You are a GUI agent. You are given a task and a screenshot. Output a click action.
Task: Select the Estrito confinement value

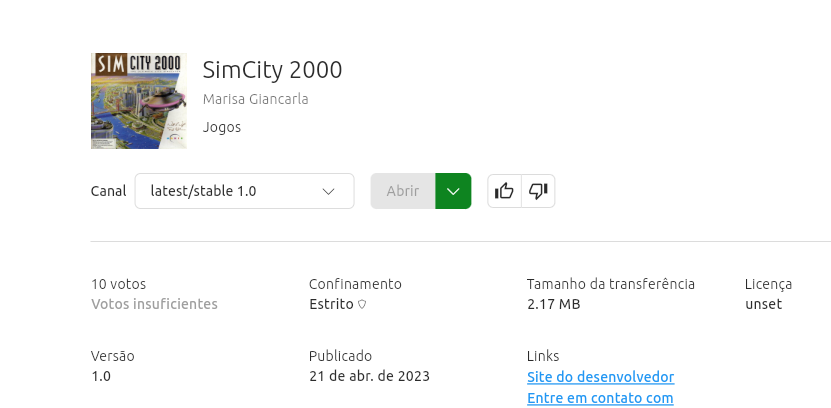pos(331,304)
